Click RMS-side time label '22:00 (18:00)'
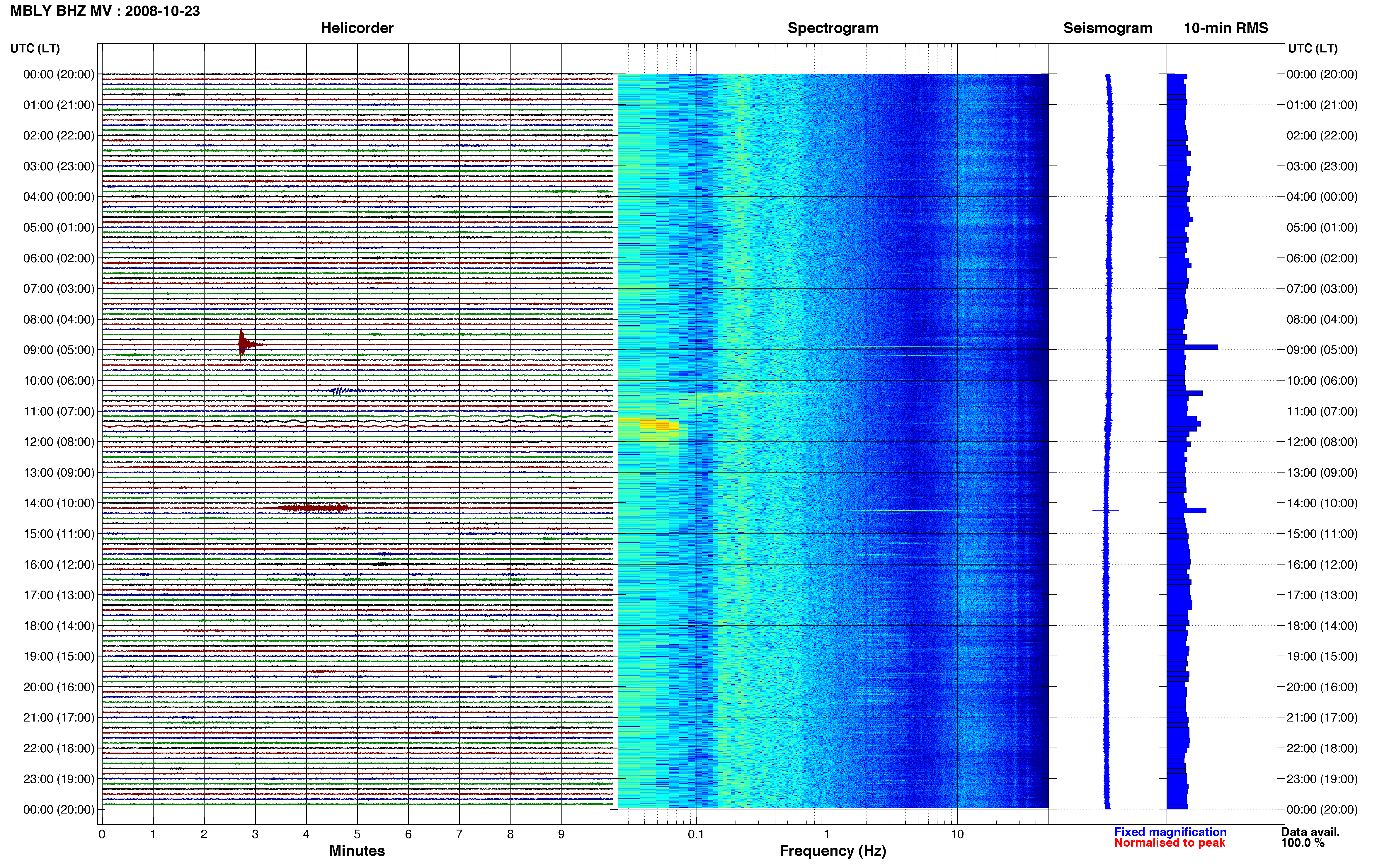1389x868 pixels. pyautogui.click(x=1322, y=748)
